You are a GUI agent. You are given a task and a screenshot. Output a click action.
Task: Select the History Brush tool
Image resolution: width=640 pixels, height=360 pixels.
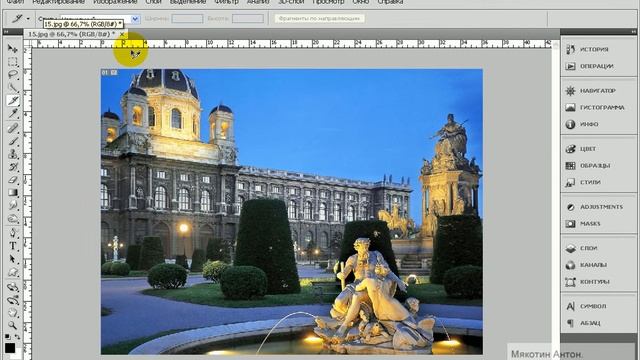[x=12, y=167]
